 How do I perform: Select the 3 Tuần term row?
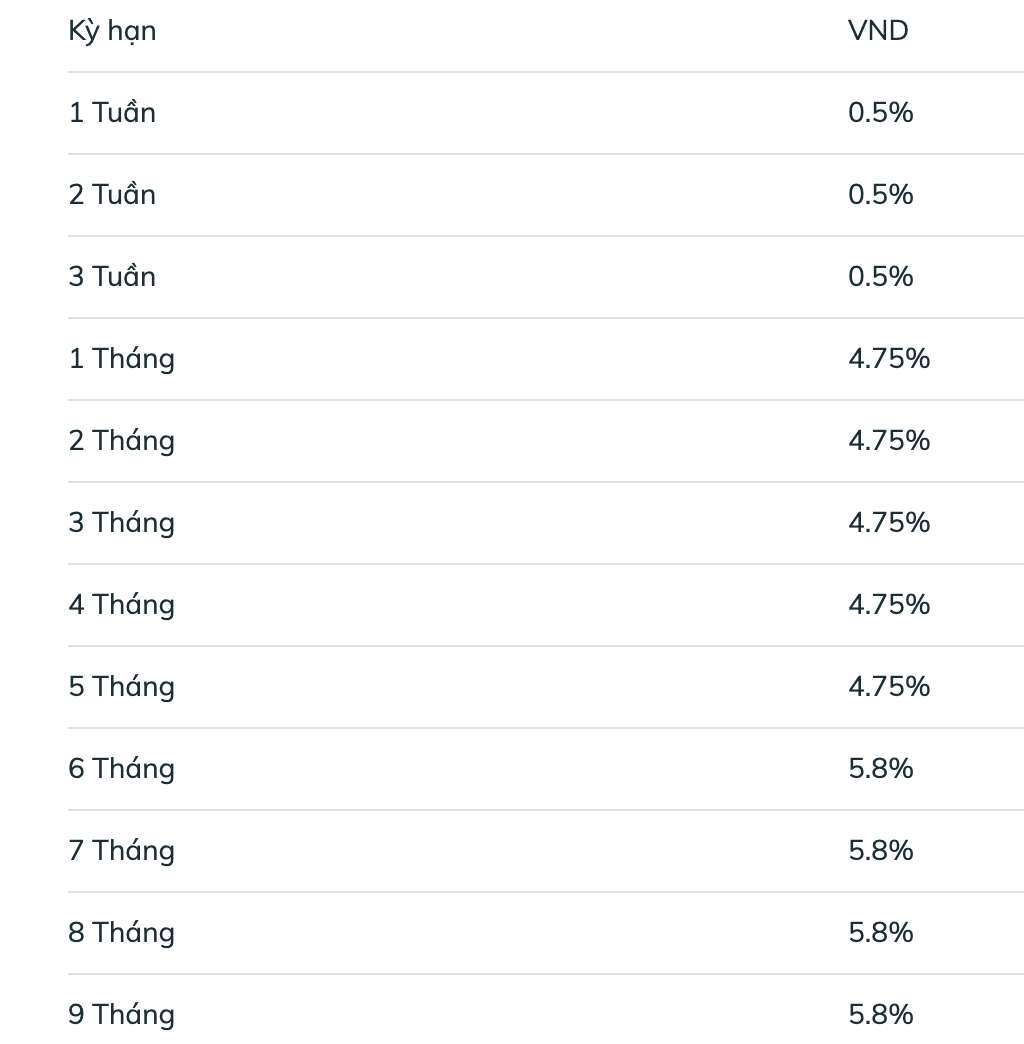tap(112, 277)
